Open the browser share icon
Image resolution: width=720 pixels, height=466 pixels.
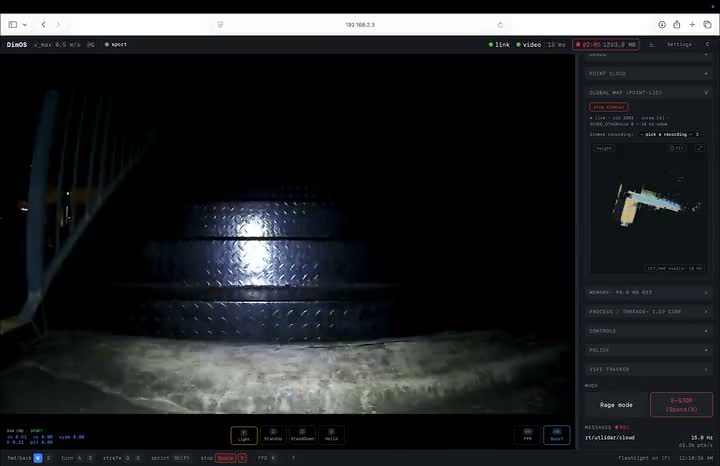point(677,25)
